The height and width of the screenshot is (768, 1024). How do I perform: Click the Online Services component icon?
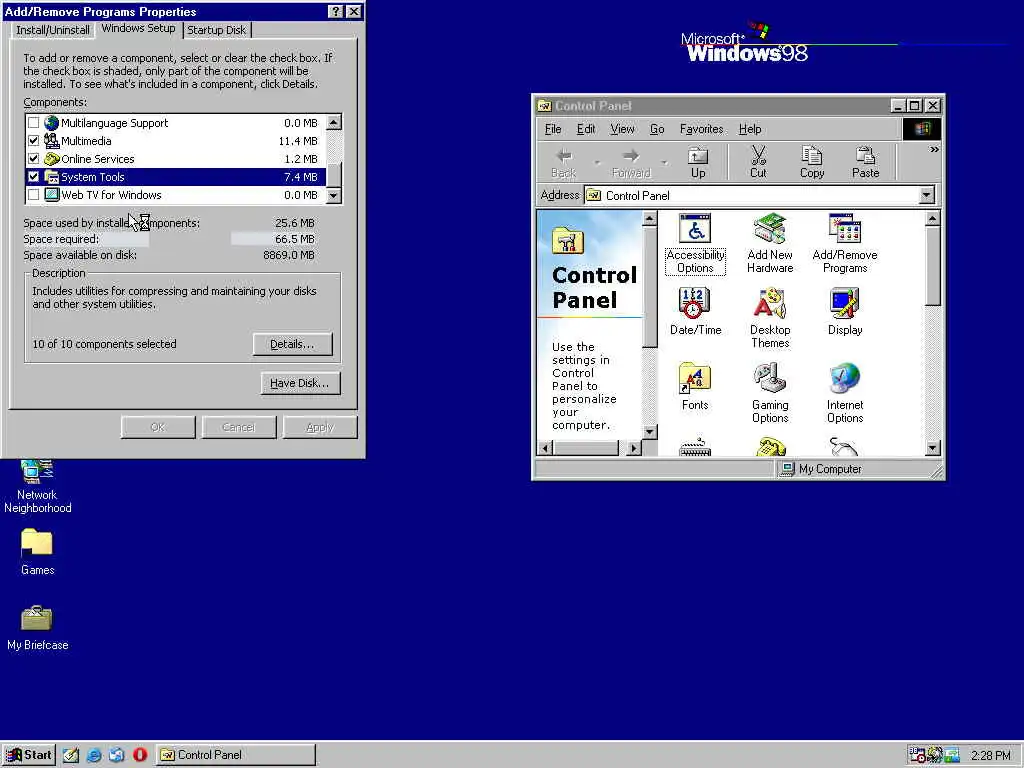pos(52,159)
